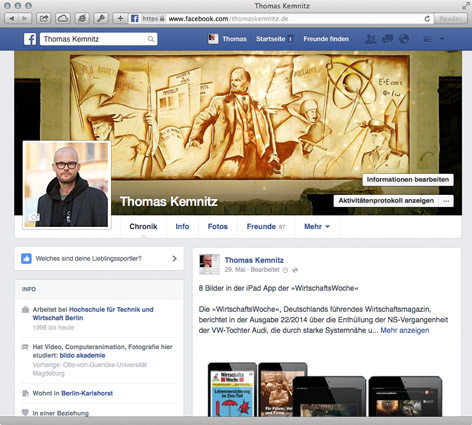This screenshot has width=472, height=425.
Task: Click the post privacy globe icon
Action: (x=295, y=270)
